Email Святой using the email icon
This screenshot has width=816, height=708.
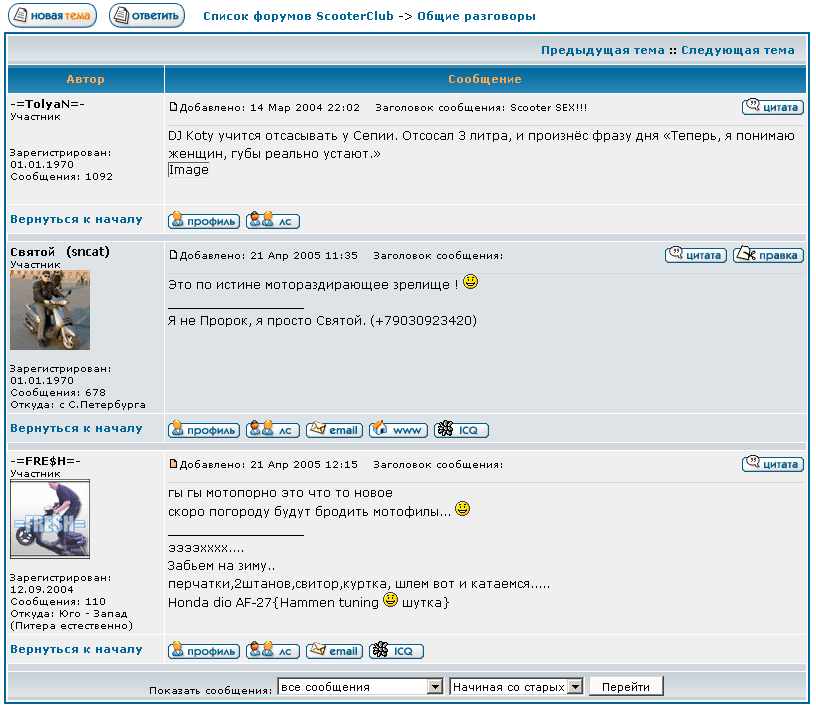pos(334,430)
